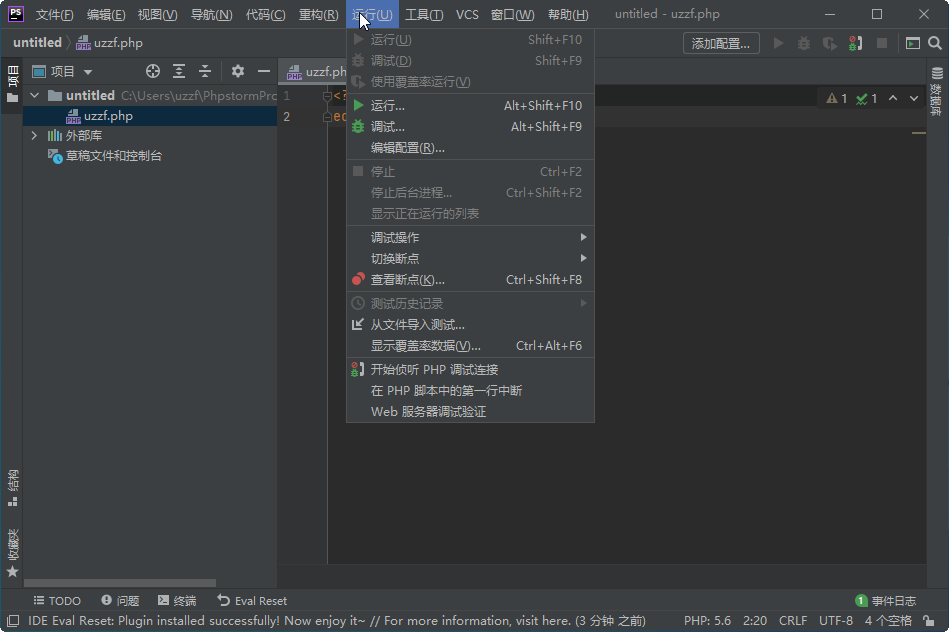949x632 pixels.
Task: Click the typo checkmark indicator in editor
Action: [x=867, y=99]
